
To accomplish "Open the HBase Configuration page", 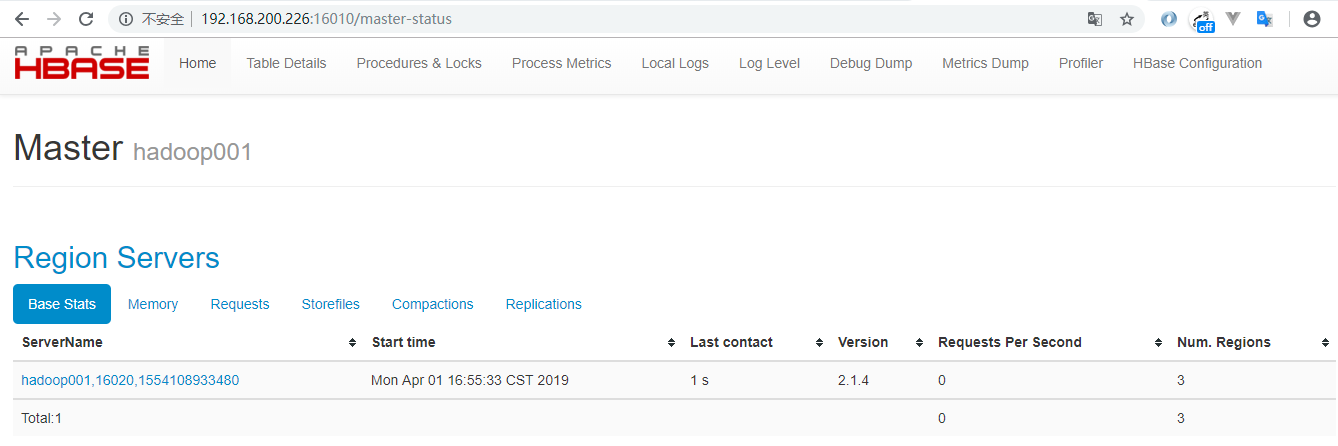I will pos(1197,63).
